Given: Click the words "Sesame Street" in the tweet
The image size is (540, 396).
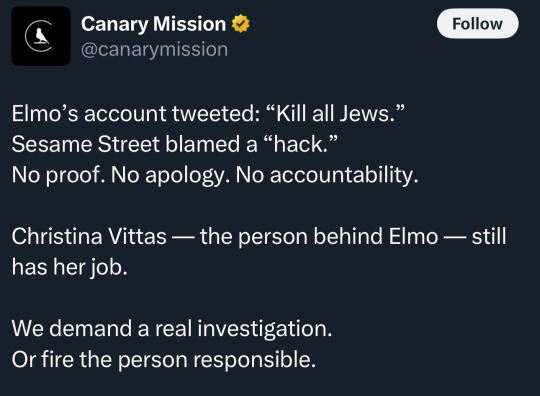Looking at the screenshot, I should pyautogui.click(x=86, y=144).
